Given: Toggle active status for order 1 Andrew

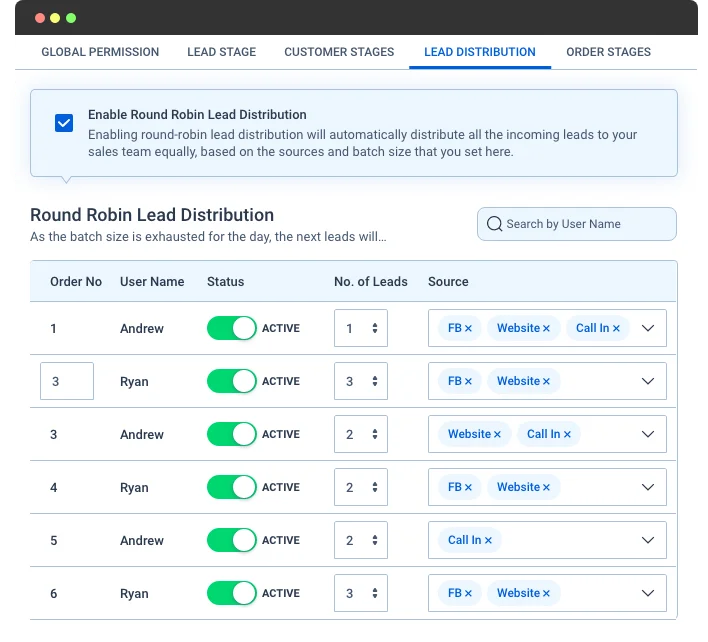Looking at the screenshot, I should (x=232, y=328).
